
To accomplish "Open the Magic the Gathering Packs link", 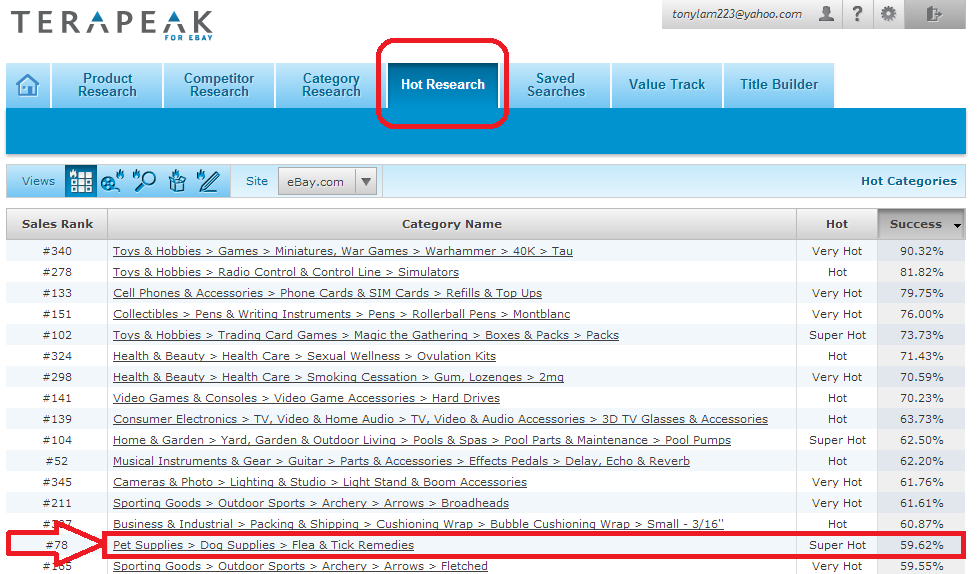I will pos(366,335).
